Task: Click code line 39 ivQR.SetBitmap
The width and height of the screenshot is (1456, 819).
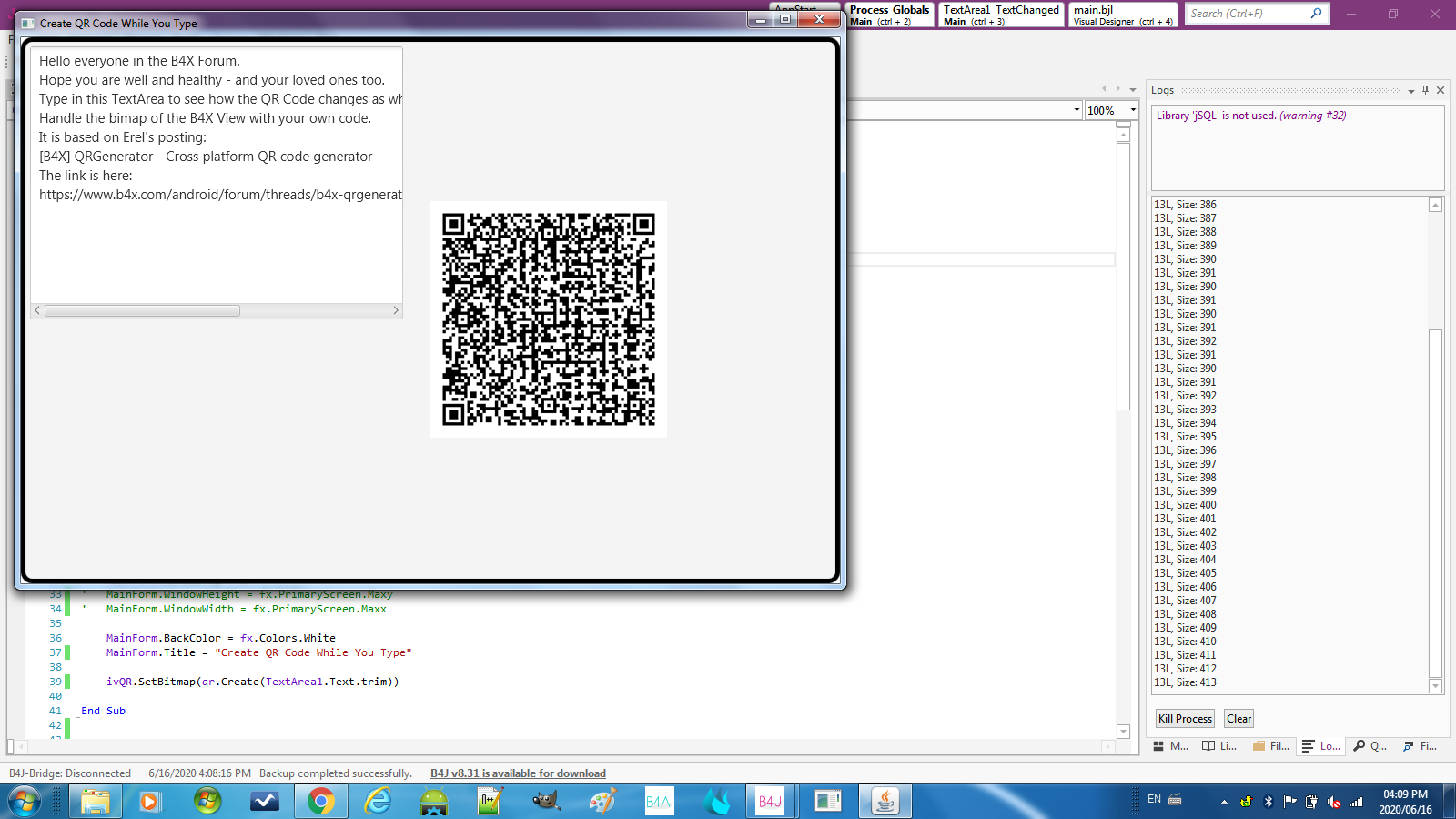Action: point(252,682)
